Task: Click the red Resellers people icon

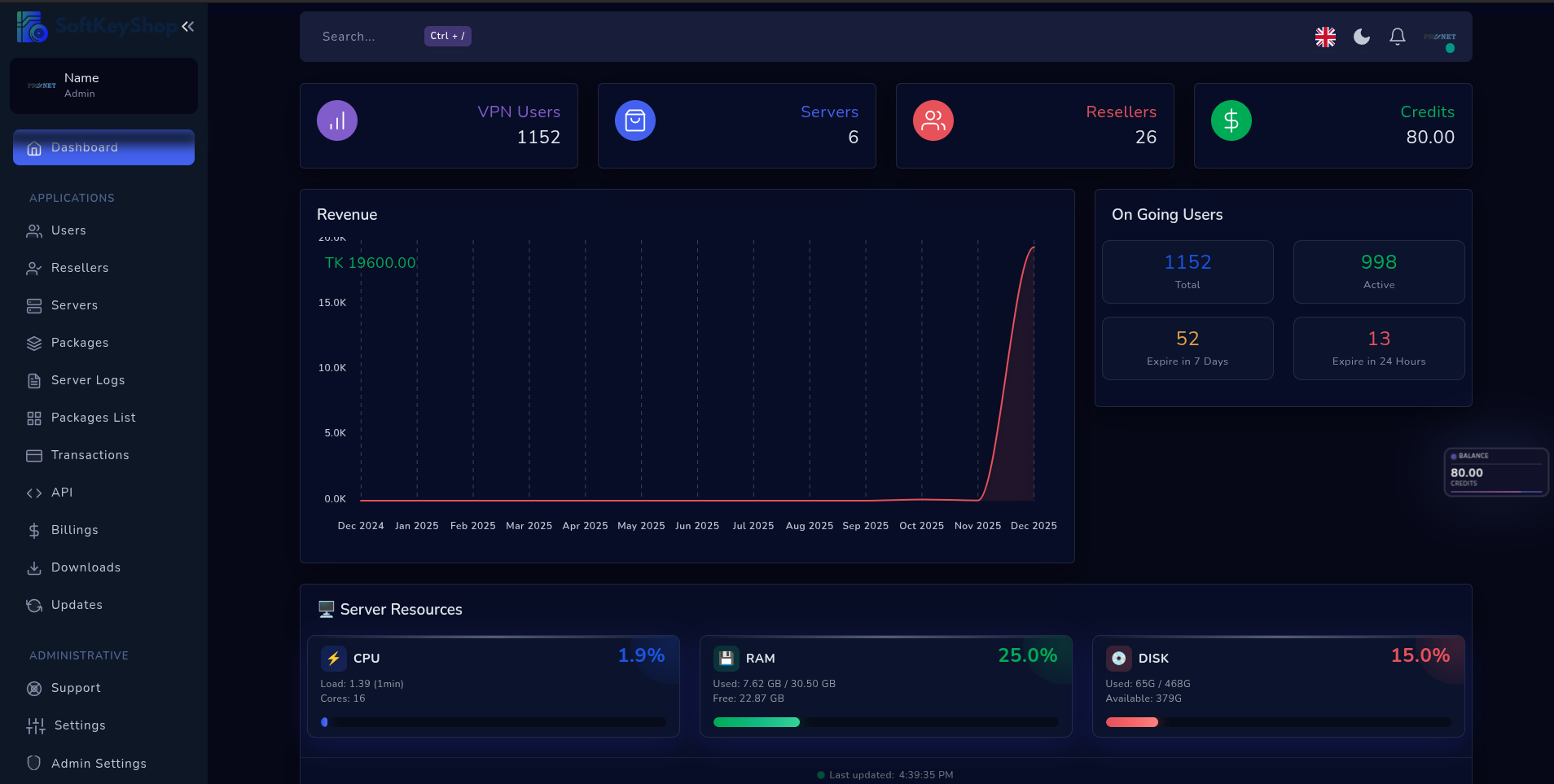Action: [x=933, y=120]
